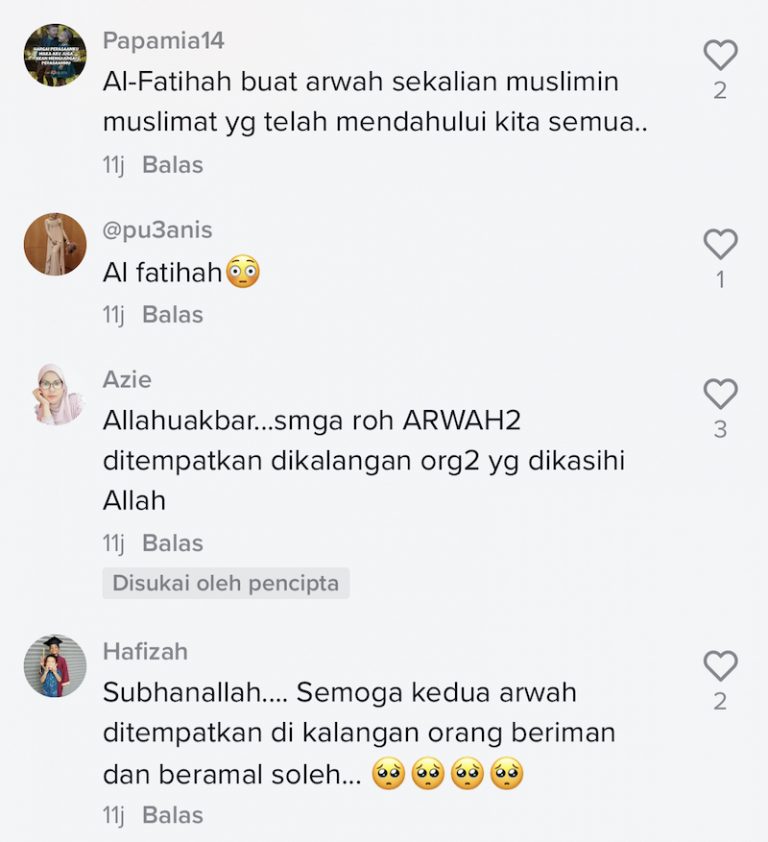Viewport: 768px width, 842px height.
Task: Select the Hafizah username
Action: point(145,651)
